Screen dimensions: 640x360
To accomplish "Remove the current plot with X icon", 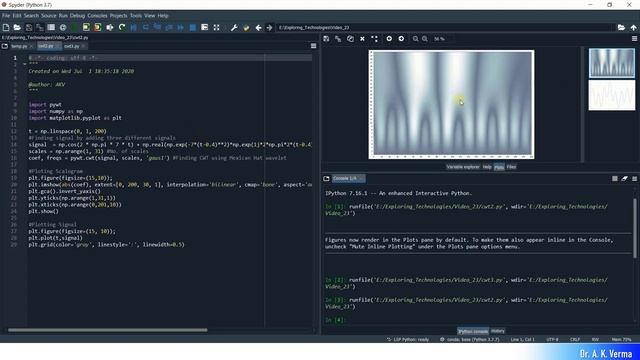I will click(362, 39).
